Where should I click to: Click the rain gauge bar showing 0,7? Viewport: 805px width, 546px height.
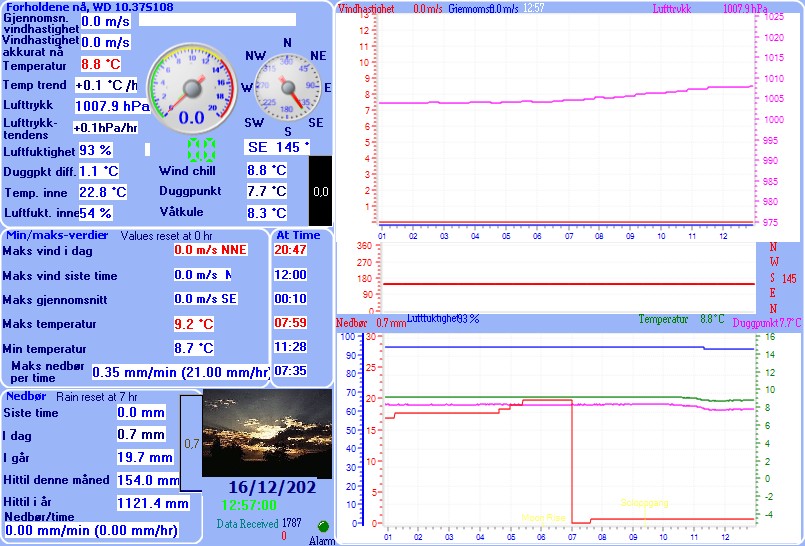(191, 441)
